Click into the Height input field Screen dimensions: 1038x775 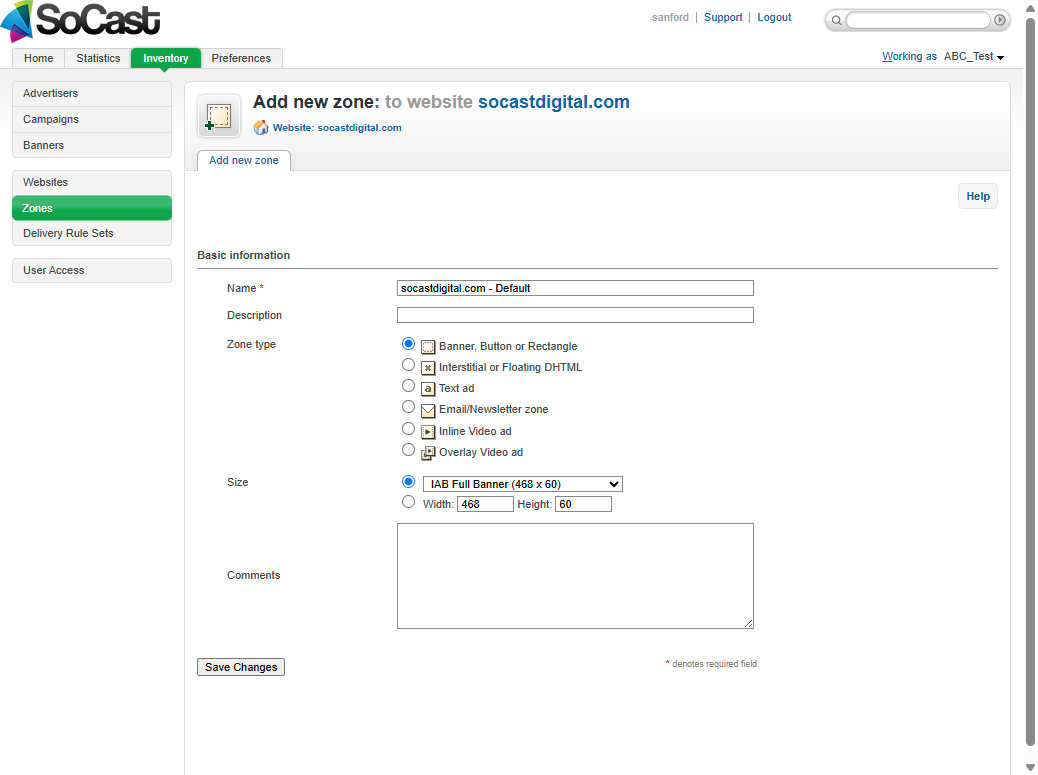pos(583,504)
